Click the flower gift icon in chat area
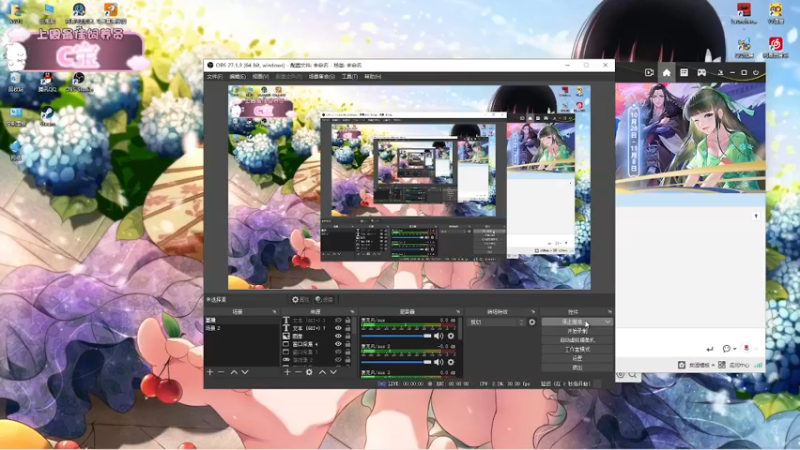 [x=746, y=348]
